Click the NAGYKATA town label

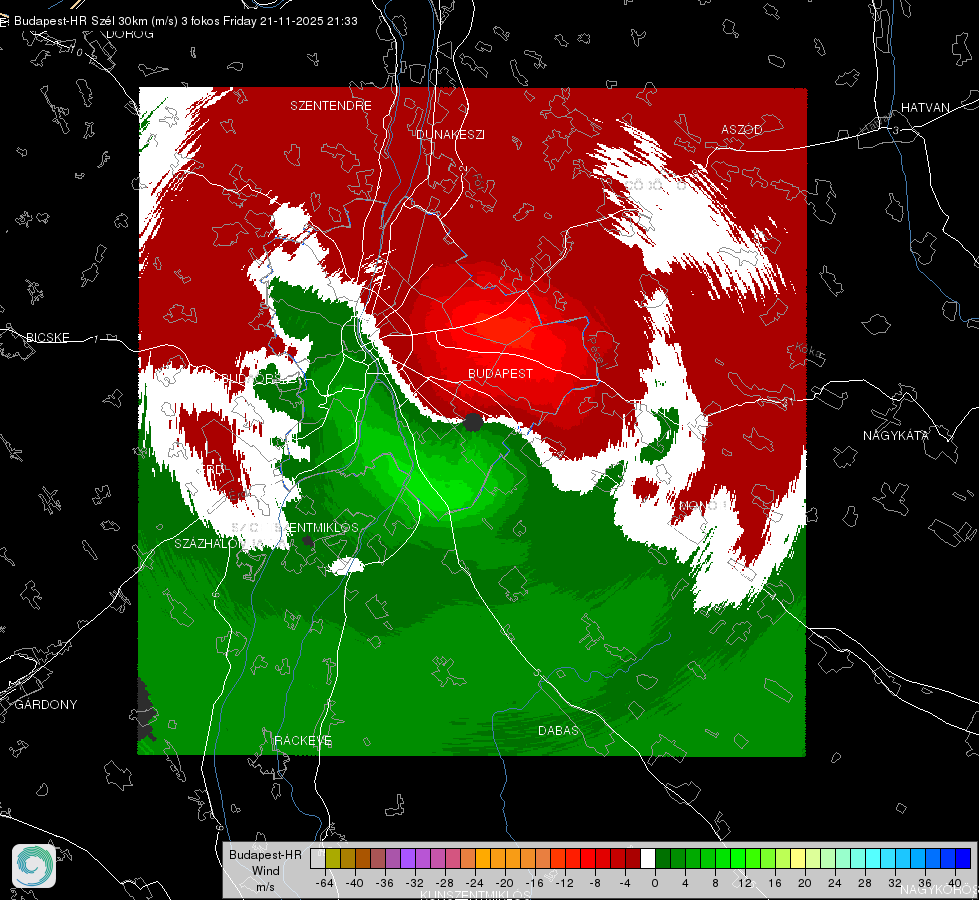896,435
